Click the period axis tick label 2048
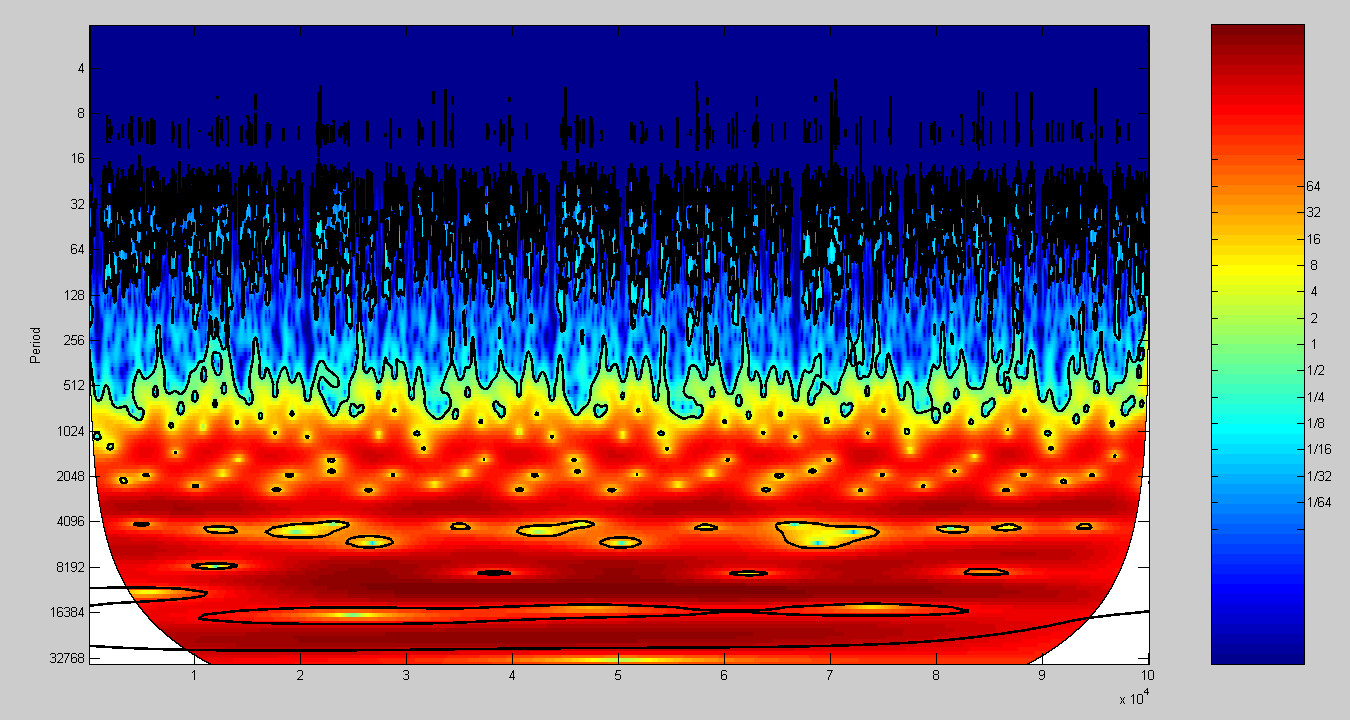Image resolution: width=1350 pixels, height=720 pixels. click(x=72, y=477)
